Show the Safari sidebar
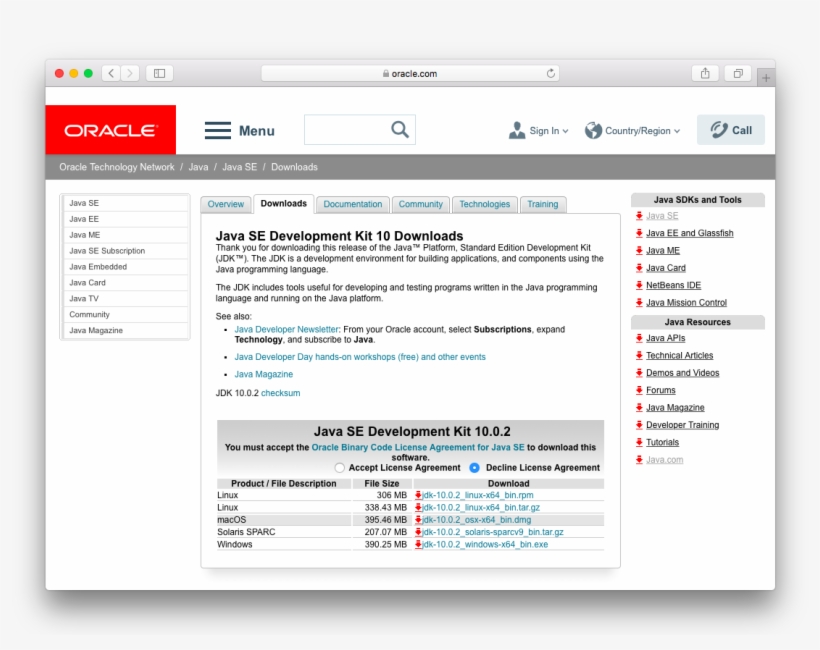Screen dimensions: 820x650 [x=160, y=73]
